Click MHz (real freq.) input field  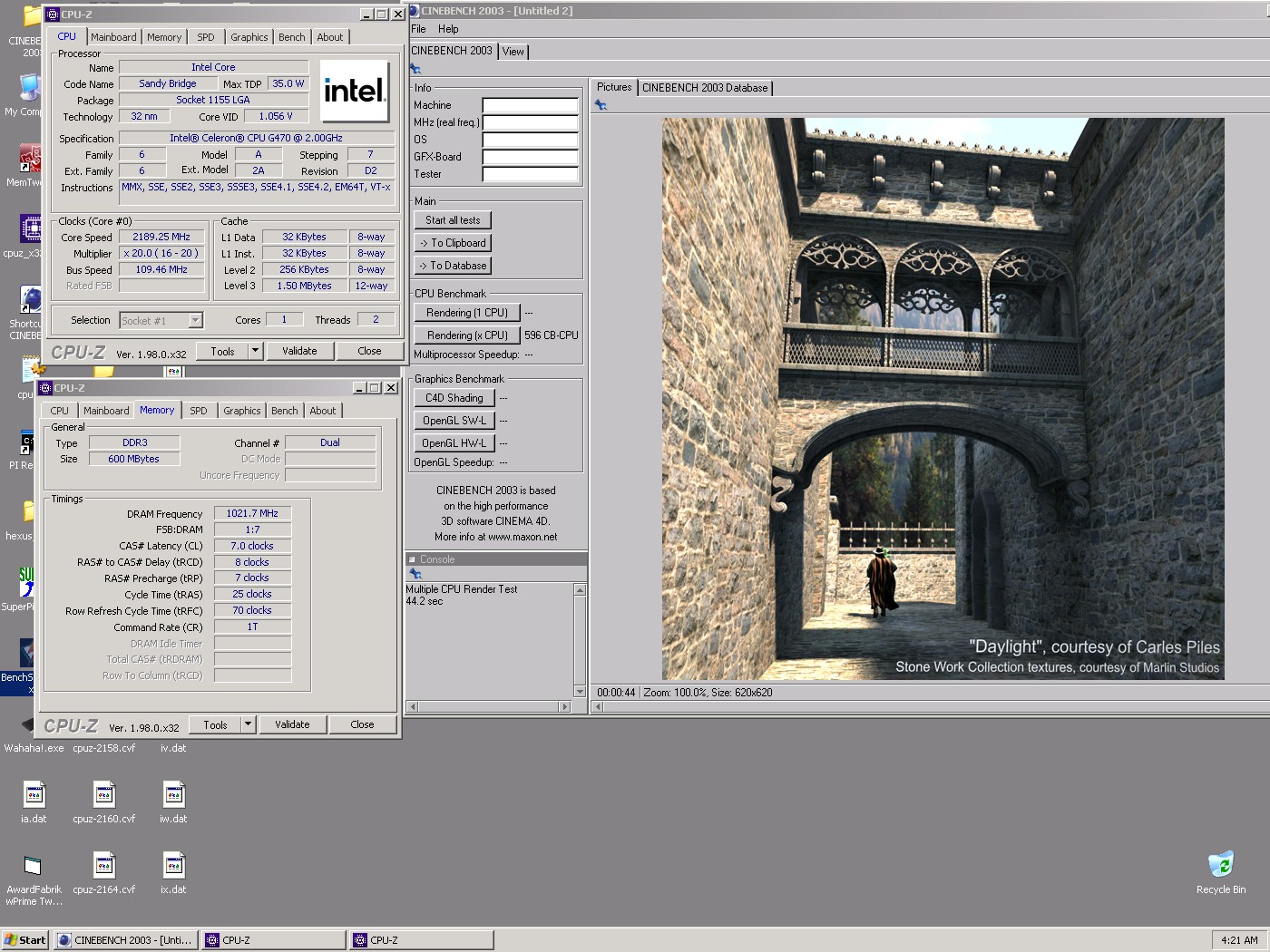pos(531,122)
